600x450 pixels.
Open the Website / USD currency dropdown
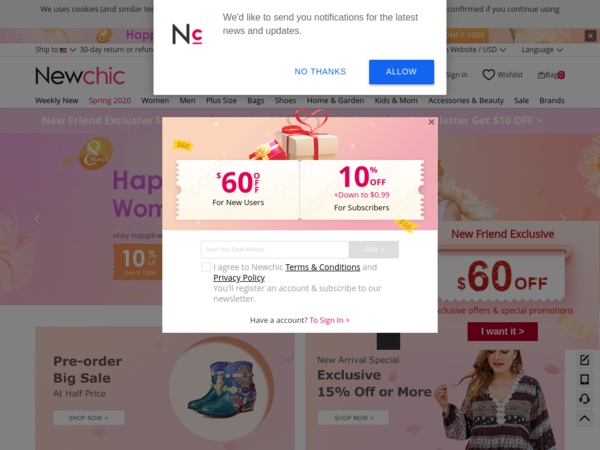pyautogui.click(x=478, y=50)
